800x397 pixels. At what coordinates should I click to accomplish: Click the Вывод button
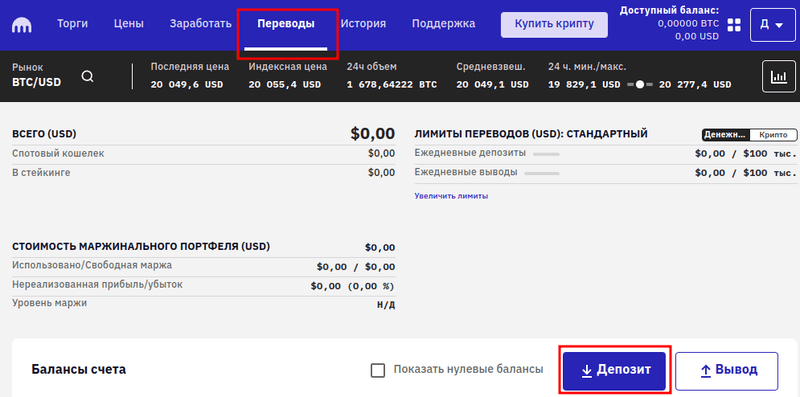(727, 370)
